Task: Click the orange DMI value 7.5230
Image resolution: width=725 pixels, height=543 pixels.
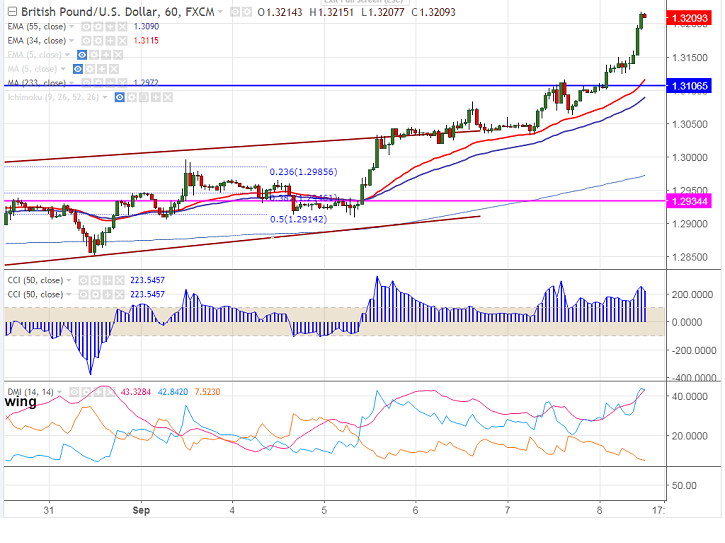Action: point(207,392)
